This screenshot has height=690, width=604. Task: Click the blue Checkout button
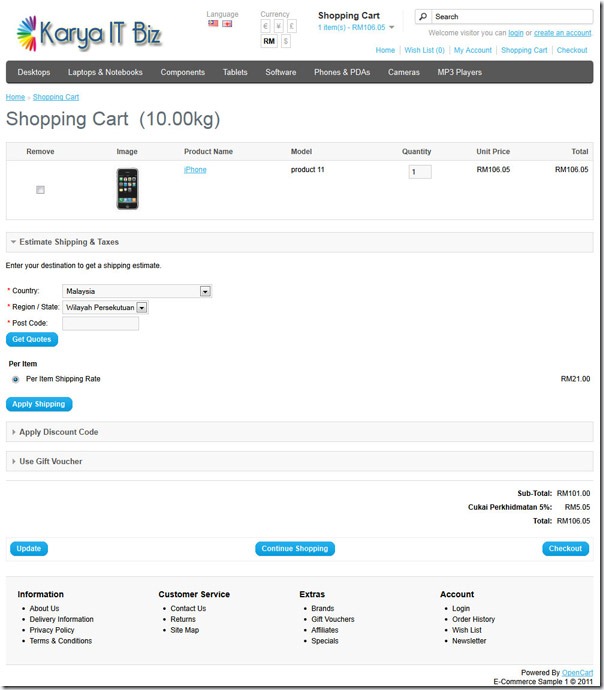pyautogui.click(x=565, y=548)
